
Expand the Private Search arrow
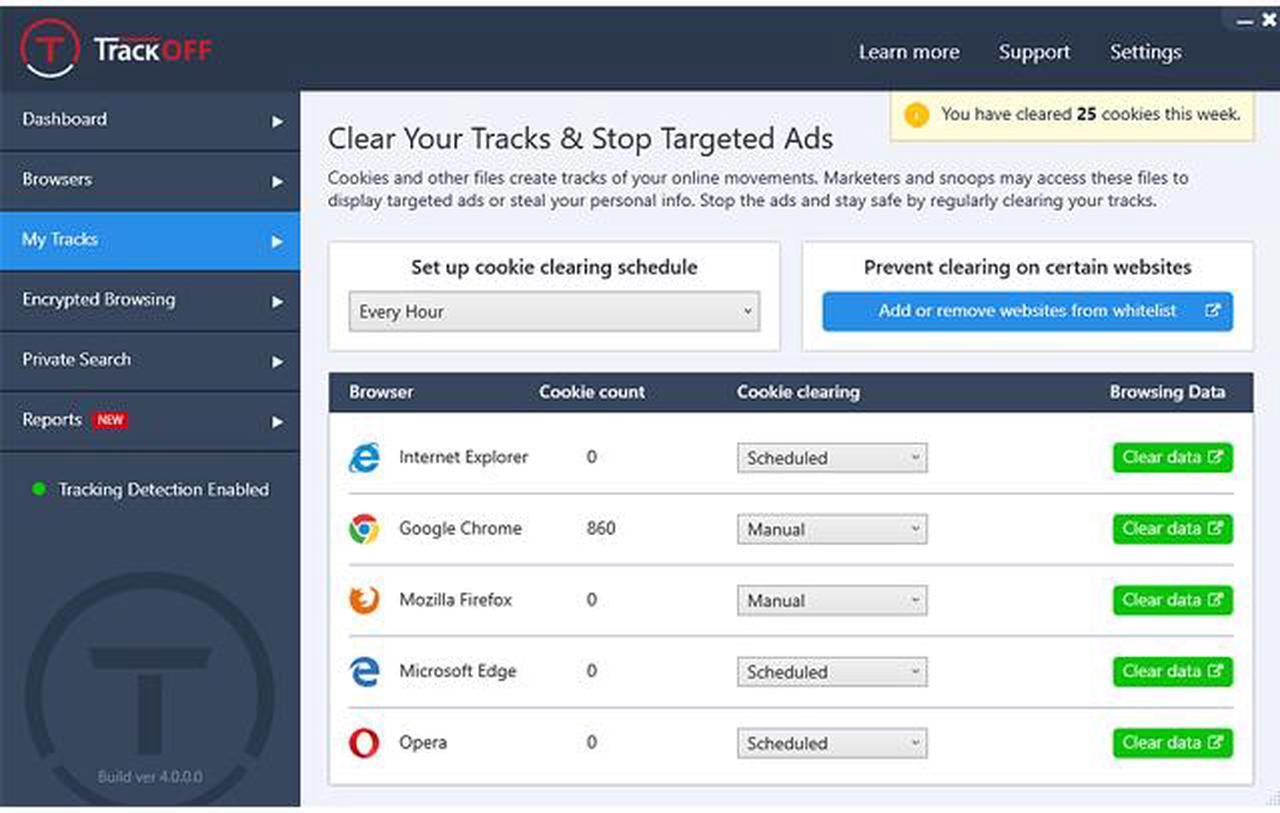(277, 361)
